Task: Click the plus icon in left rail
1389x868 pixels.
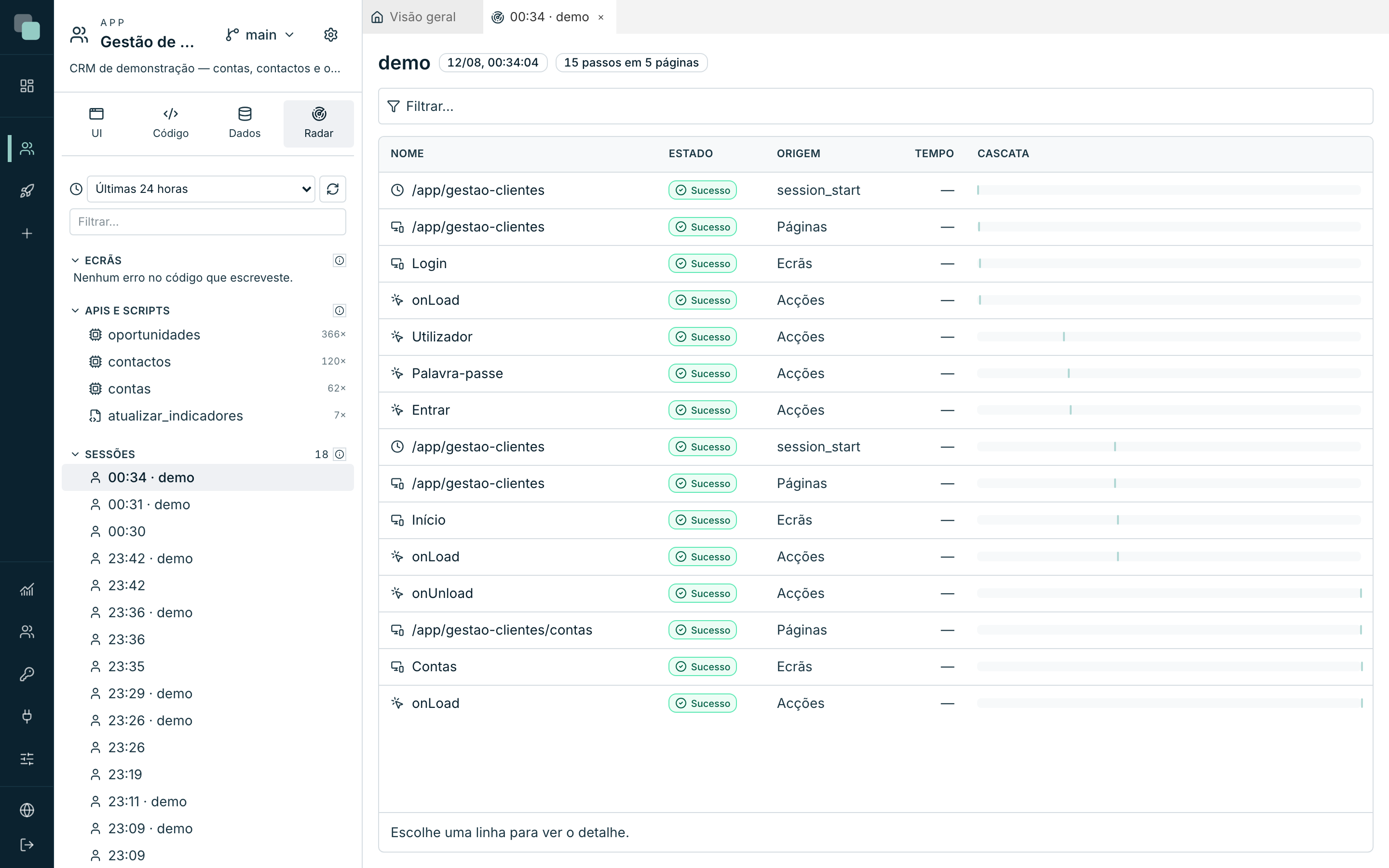Action: point(27,234)
